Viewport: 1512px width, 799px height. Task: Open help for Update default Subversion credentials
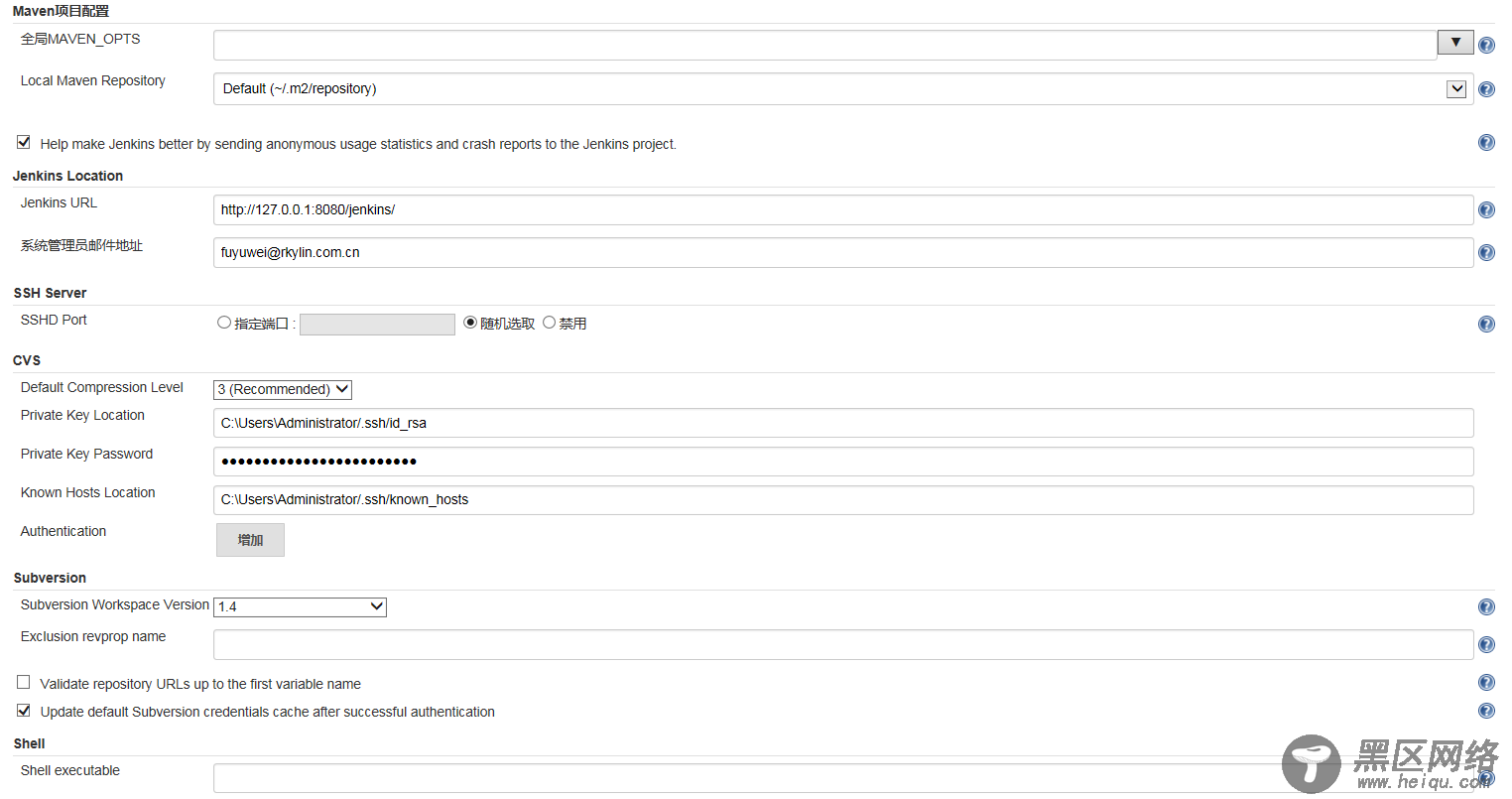click(1486, 711)
